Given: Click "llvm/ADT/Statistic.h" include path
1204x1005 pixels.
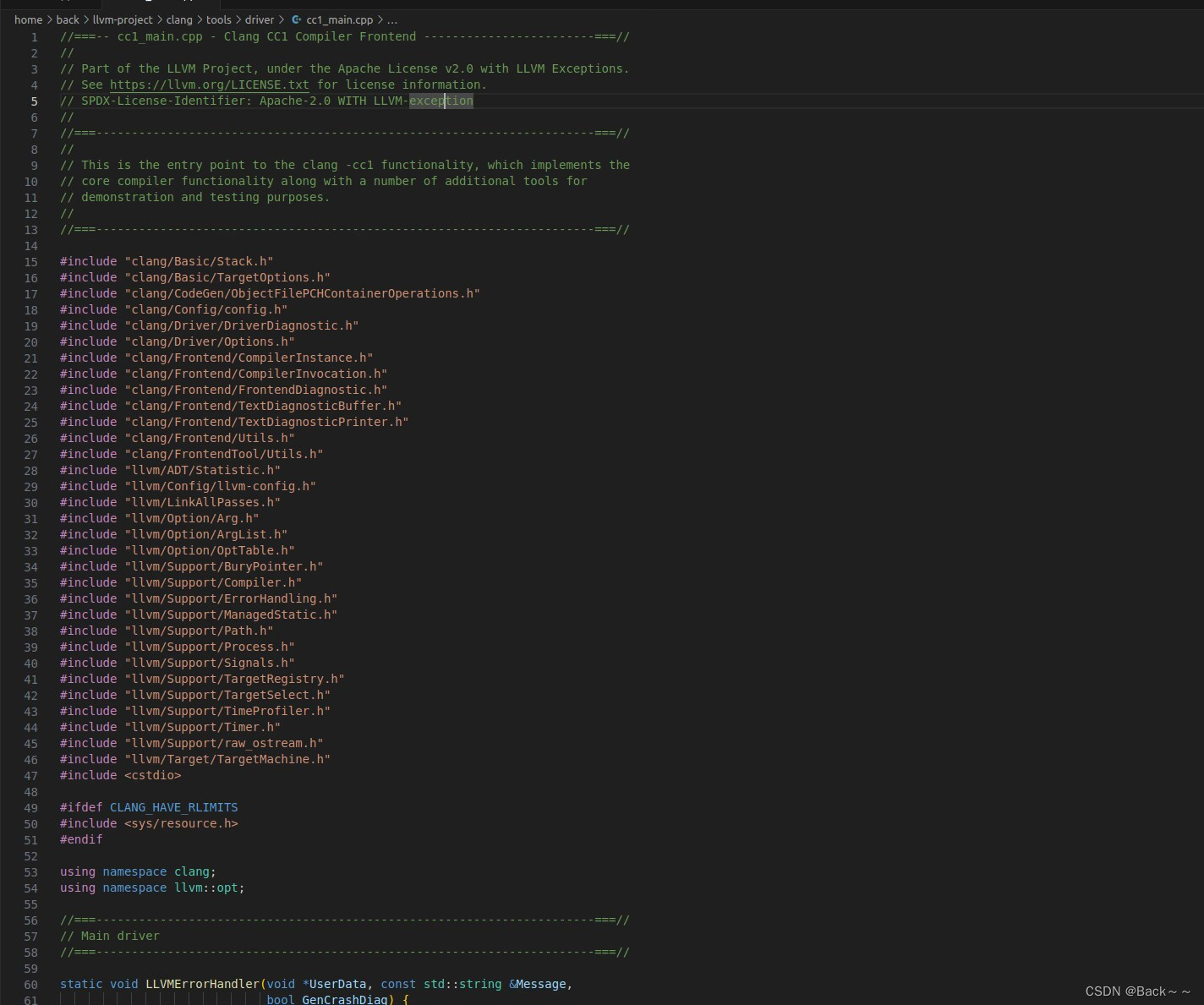Looking at the screenshot, I should point(203,470).
